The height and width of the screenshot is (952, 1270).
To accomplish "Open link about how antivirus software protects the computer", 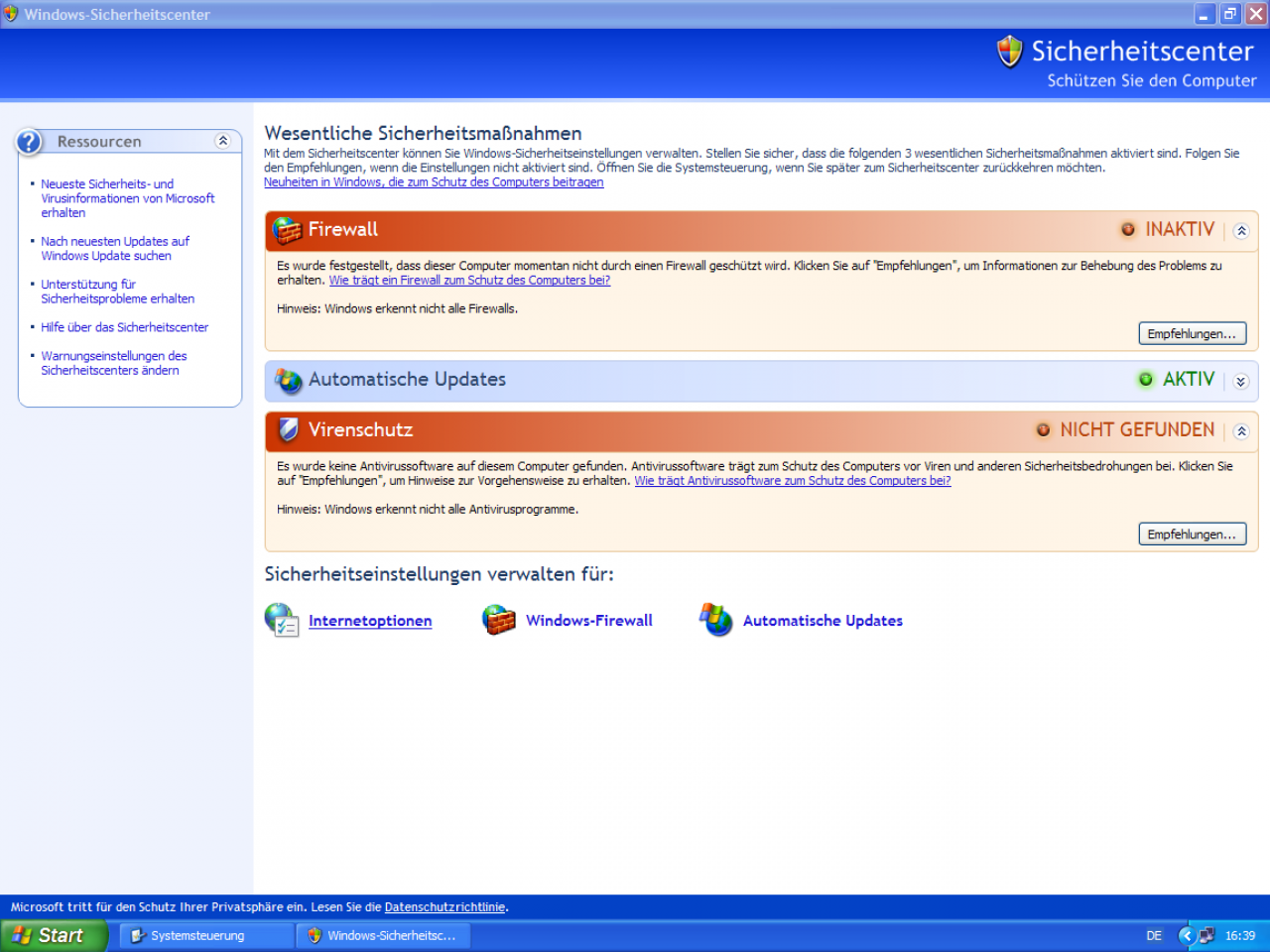I will 793,481.
